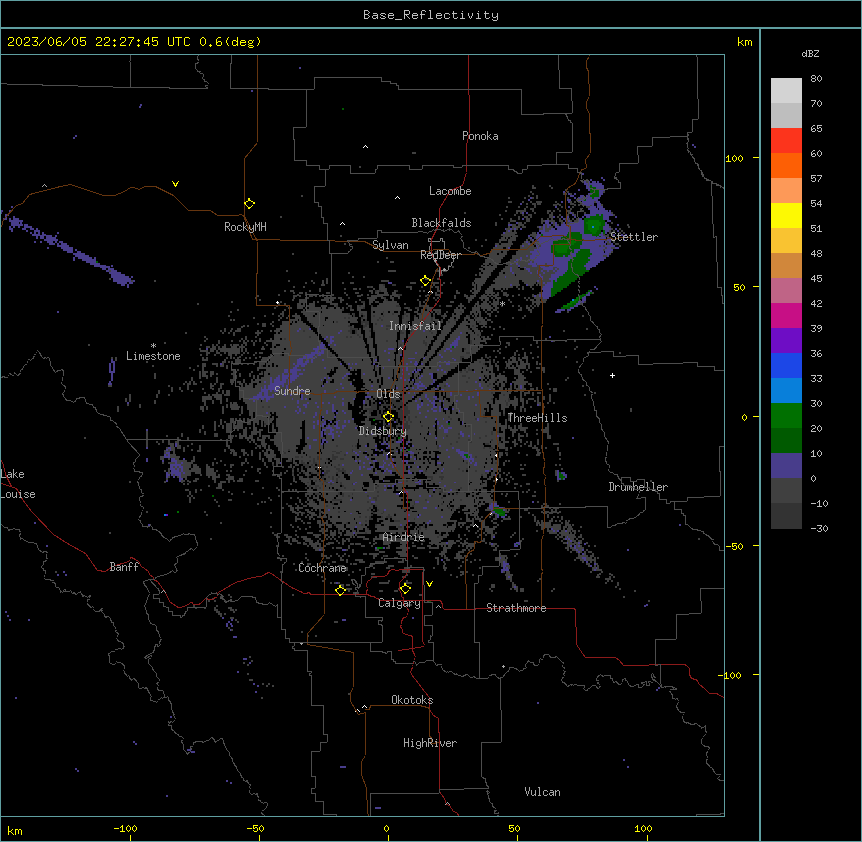Select the Blackfalds city label
Image resolution: width=862 pixels, height=842 pixels.
pos(441,223)
